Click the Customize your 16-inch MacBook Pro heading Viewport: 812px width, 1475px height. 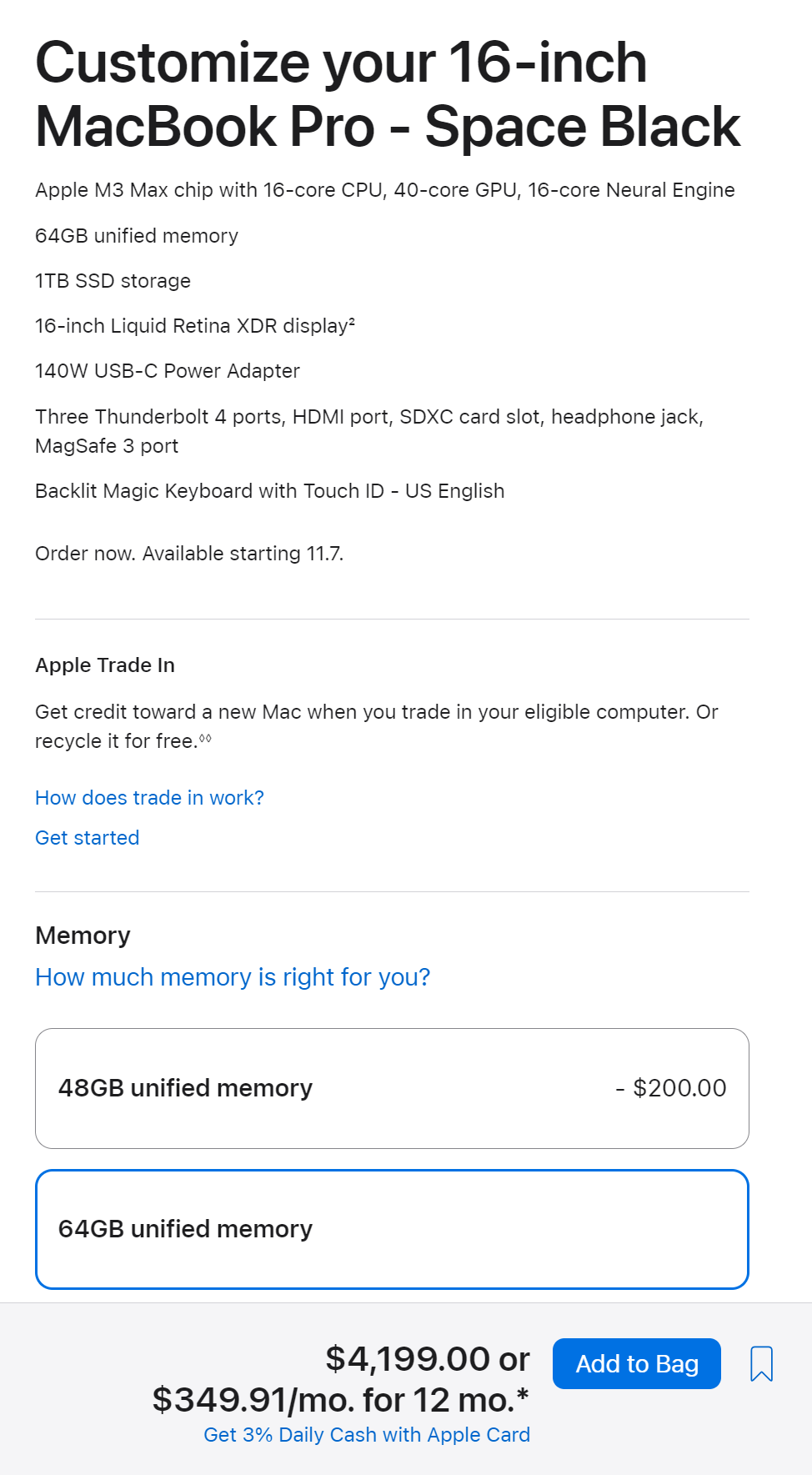point(388,94)
